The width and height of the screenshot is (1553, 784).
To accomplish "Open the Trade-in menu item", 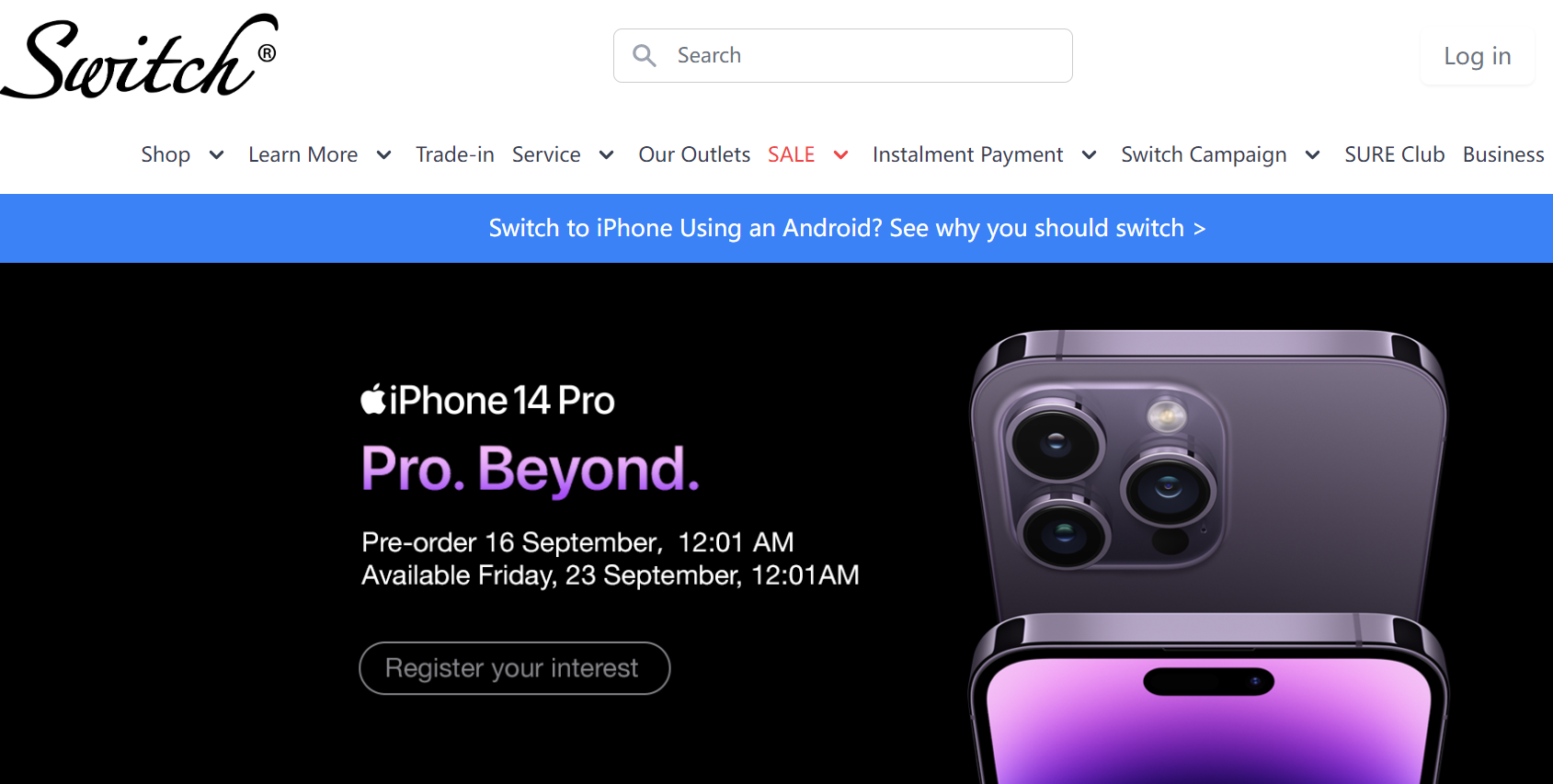I will [x=455, y=154].
